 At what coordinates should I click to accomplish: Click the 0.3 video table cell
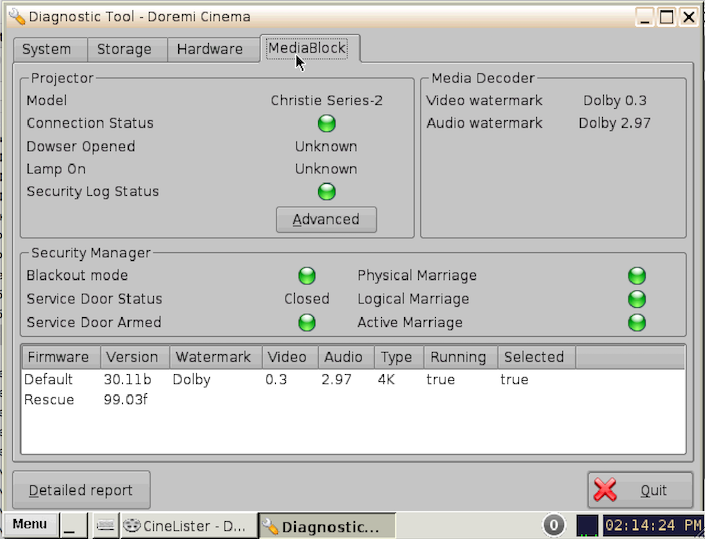[276, 379]
